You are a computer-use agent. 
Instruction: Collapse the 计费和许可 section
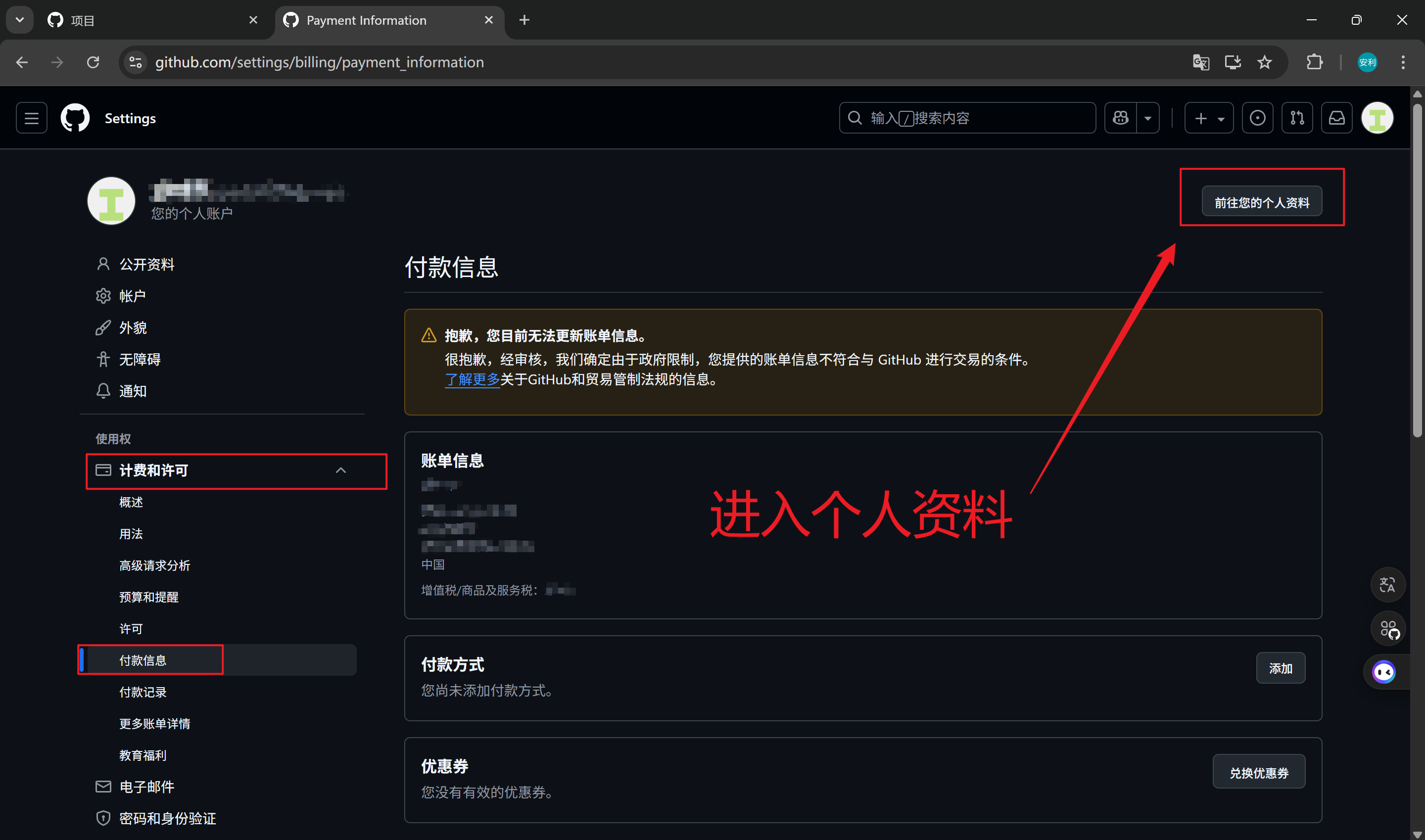tap(340, 470)
